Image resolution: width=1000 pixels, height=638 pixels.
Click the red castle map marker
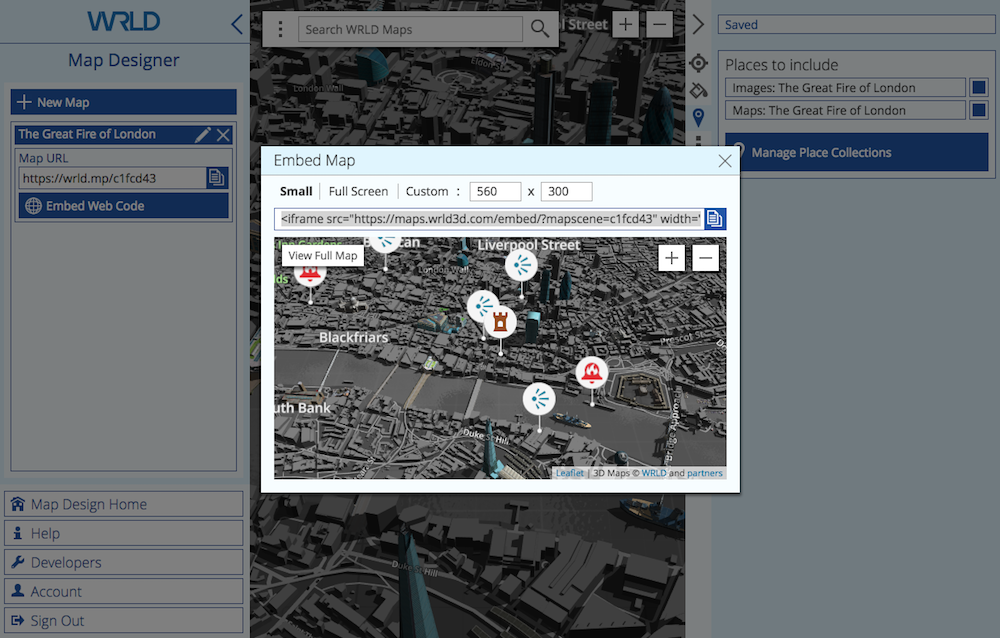pyautogui.click(x=500, y=321)
